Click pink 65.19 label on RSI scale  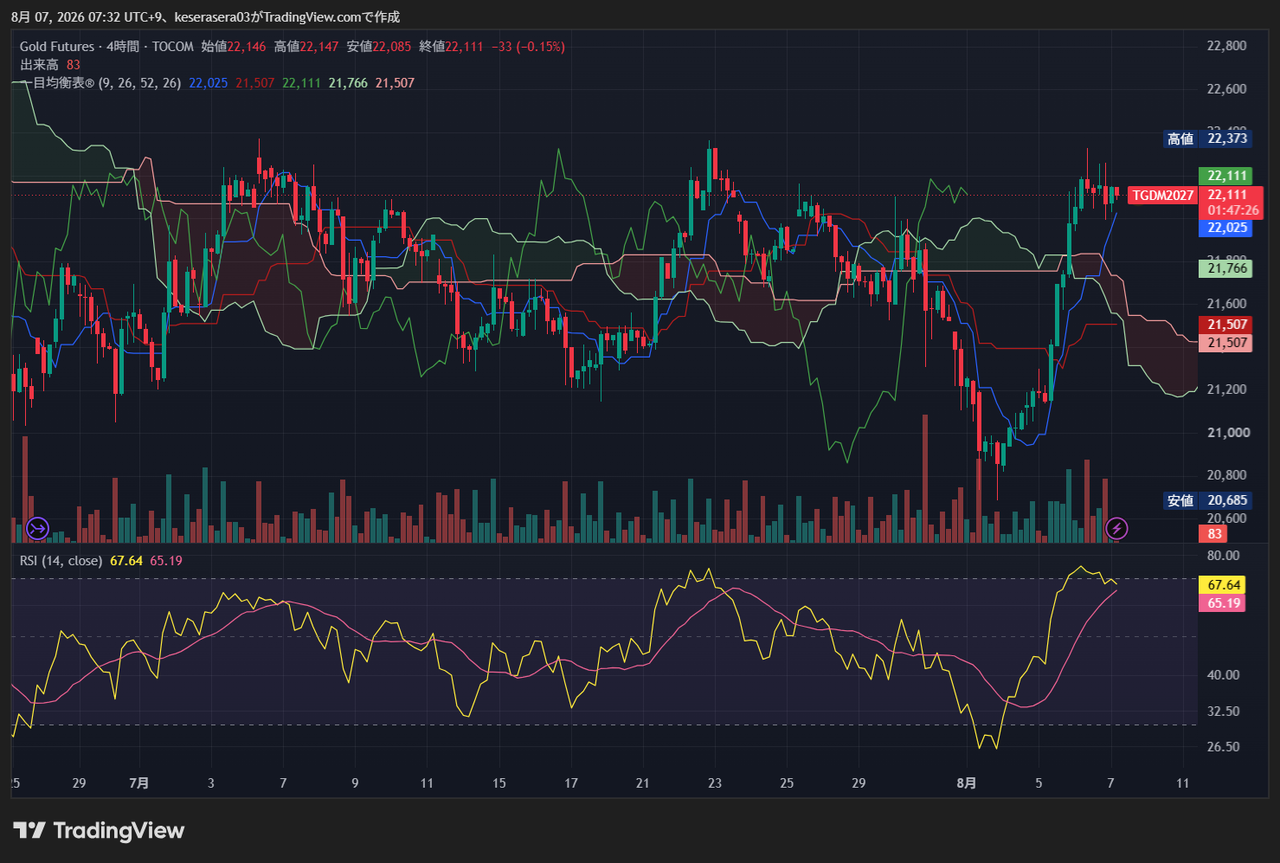pyautogui.click(x=1221, y=603)
